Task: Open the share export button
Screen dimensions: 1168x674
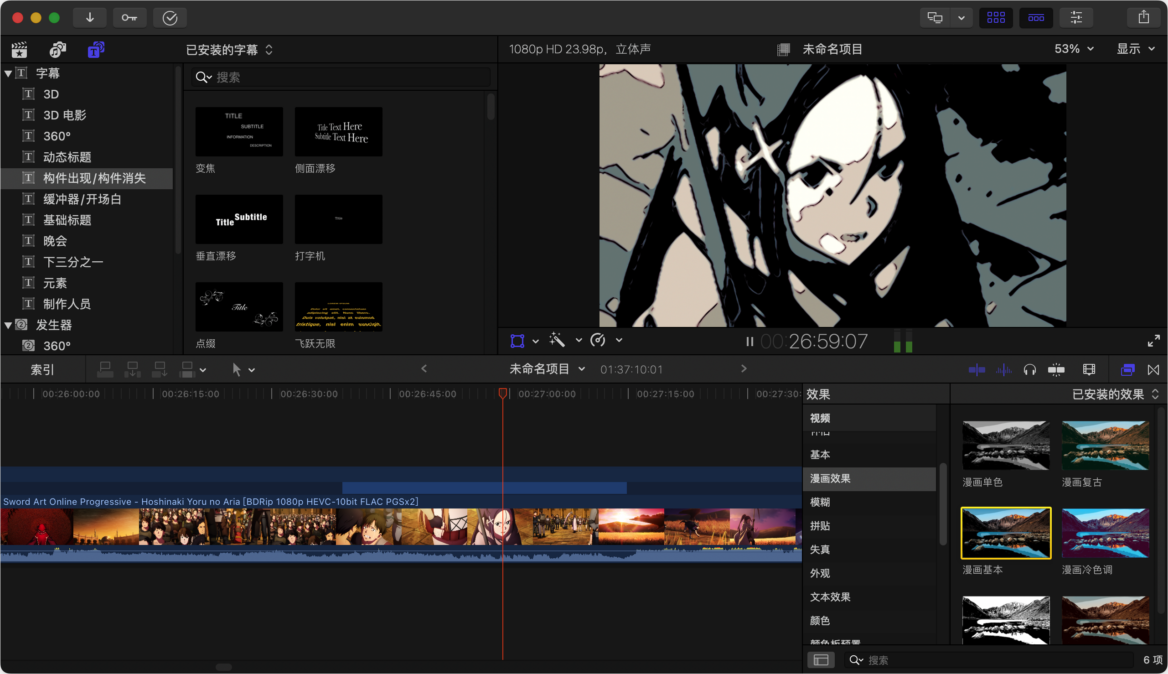Action: point(1144,18)
